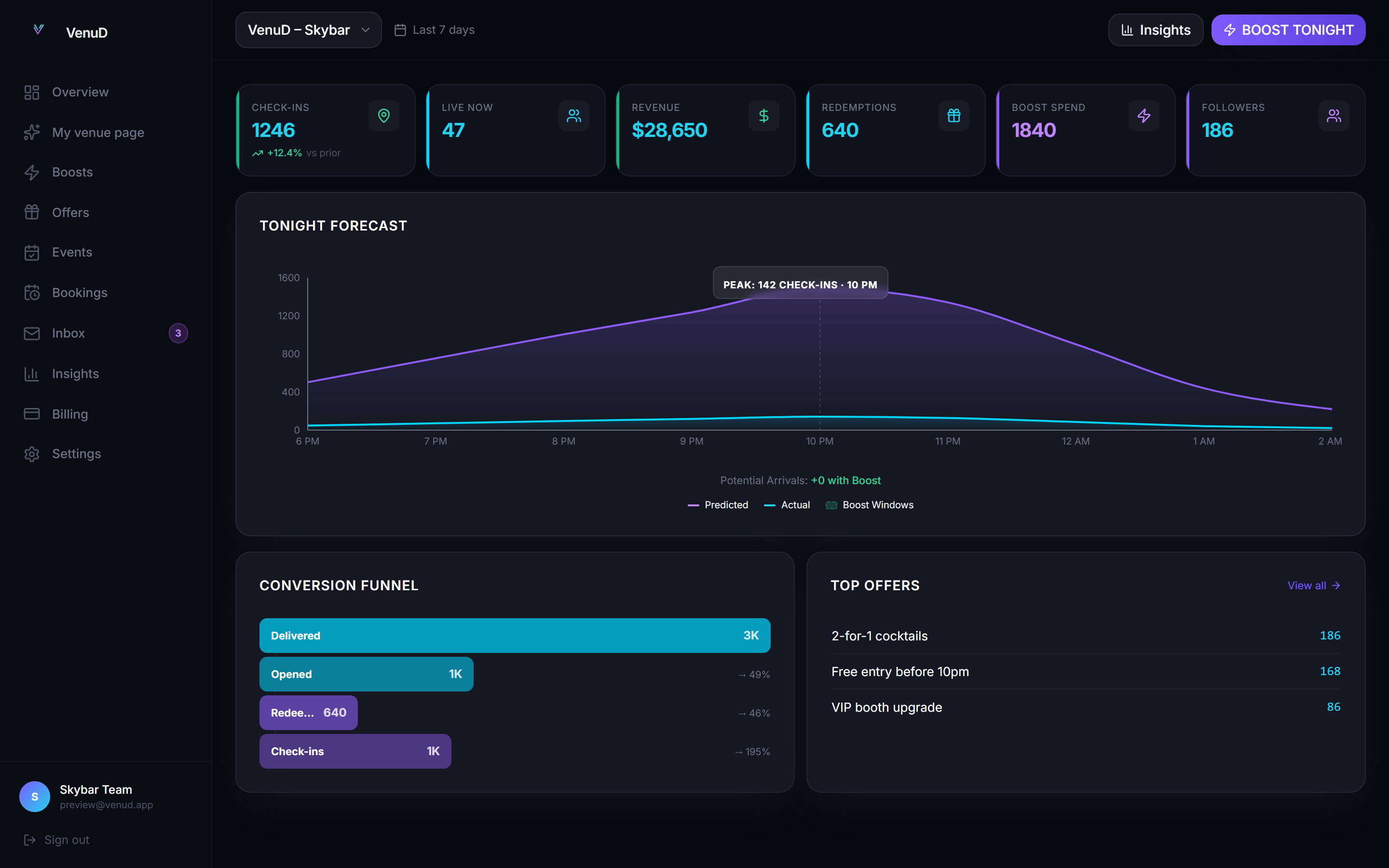
Task: Click the Insights bar chart icon in sidebar
Action: (x=31, y=374)
